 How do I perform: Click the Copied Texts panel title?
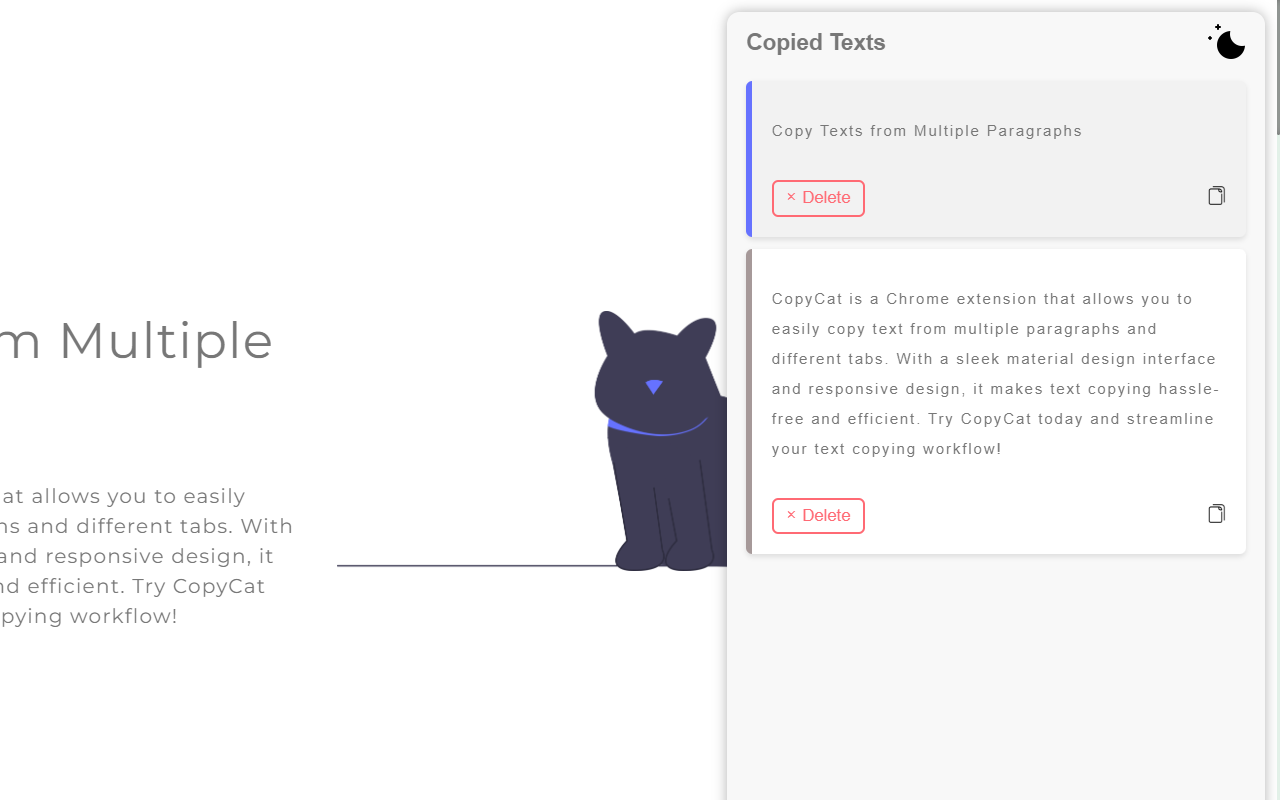coord(815,42)
